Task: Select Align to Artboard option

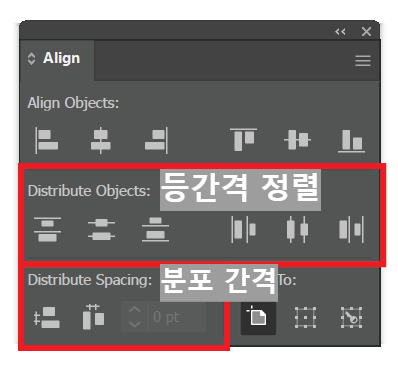Action: point(258,318)
